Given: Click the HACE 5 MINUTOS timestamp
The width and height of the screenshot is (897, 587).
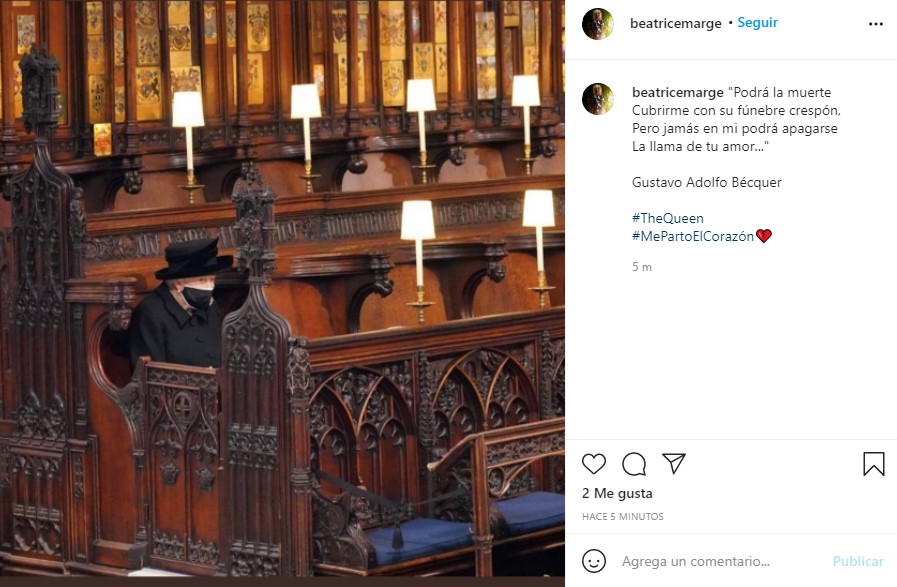Looking at the screenshot, I should click(x=623, y=517).
